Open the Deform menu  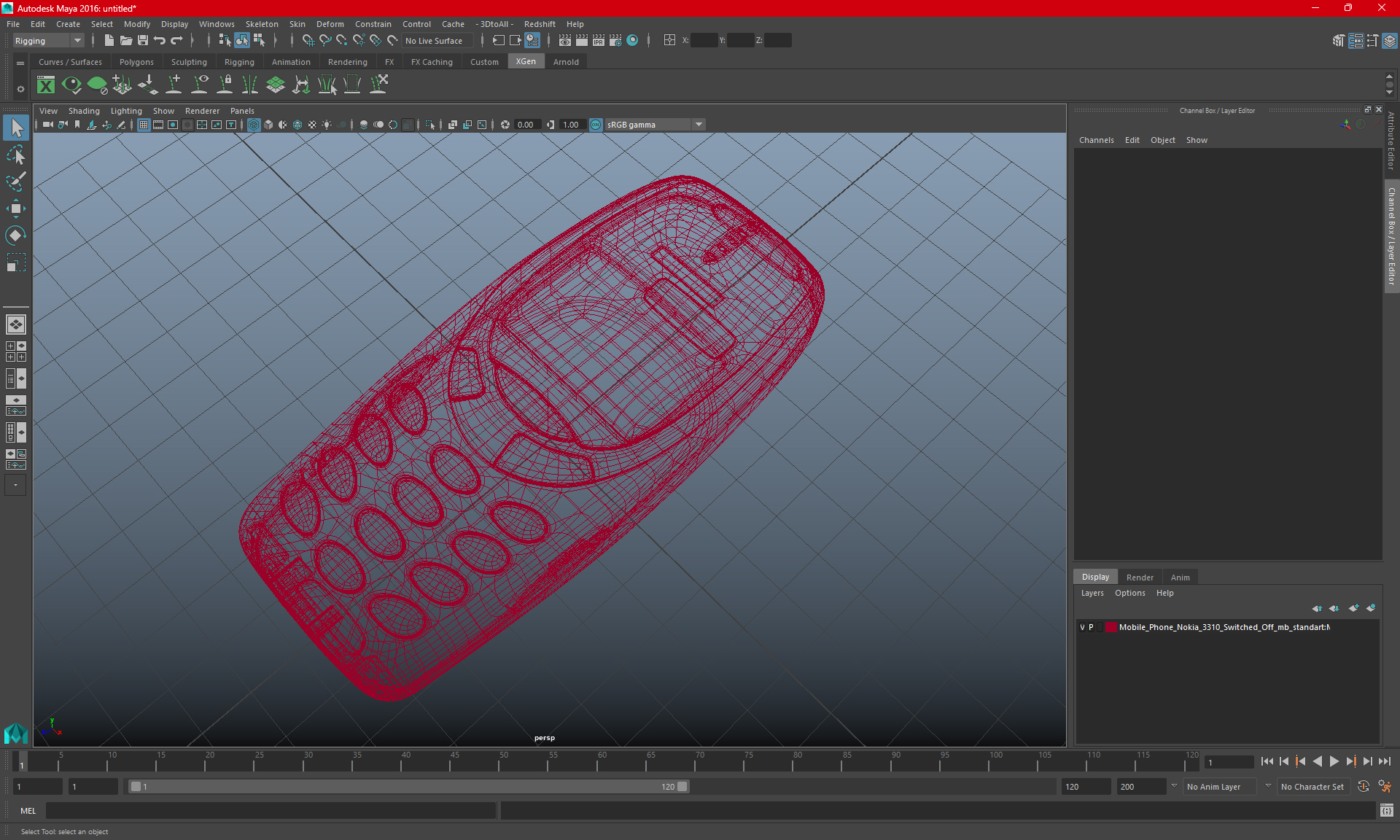(331, 24)
